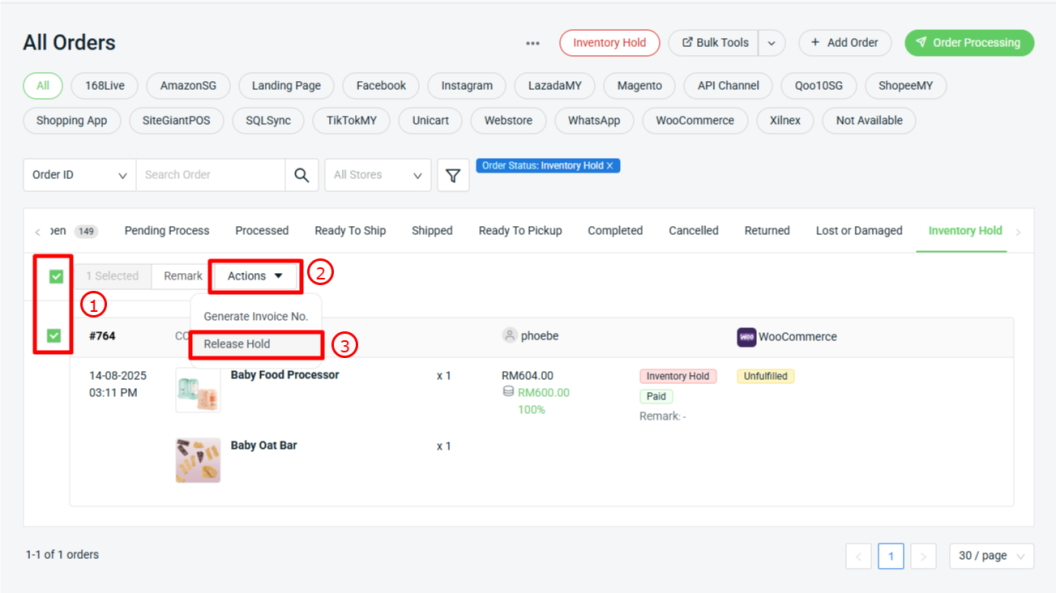Click the three-dots more options icon
The image size is (1056, 593).
click(533, 43)
